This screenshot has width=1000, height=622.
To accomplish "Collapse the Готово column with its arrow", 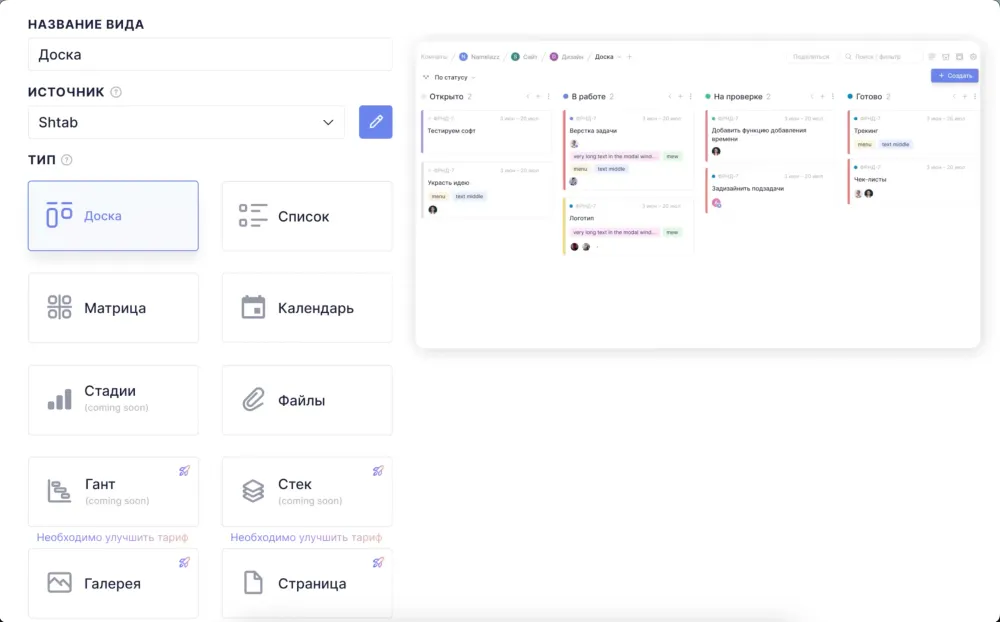I will click(954, 96).
